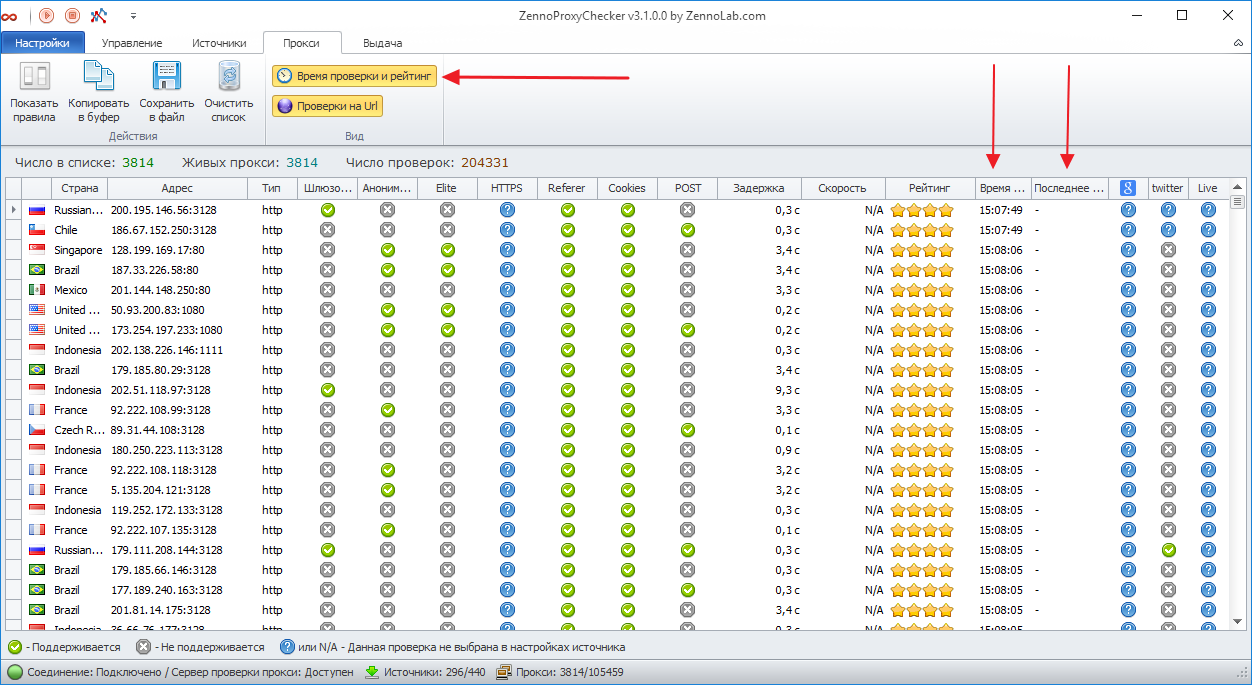Click Live question icon for 128.199.169.17:80
This screenshot has width=1252, height=685.
click(1208, 250)
